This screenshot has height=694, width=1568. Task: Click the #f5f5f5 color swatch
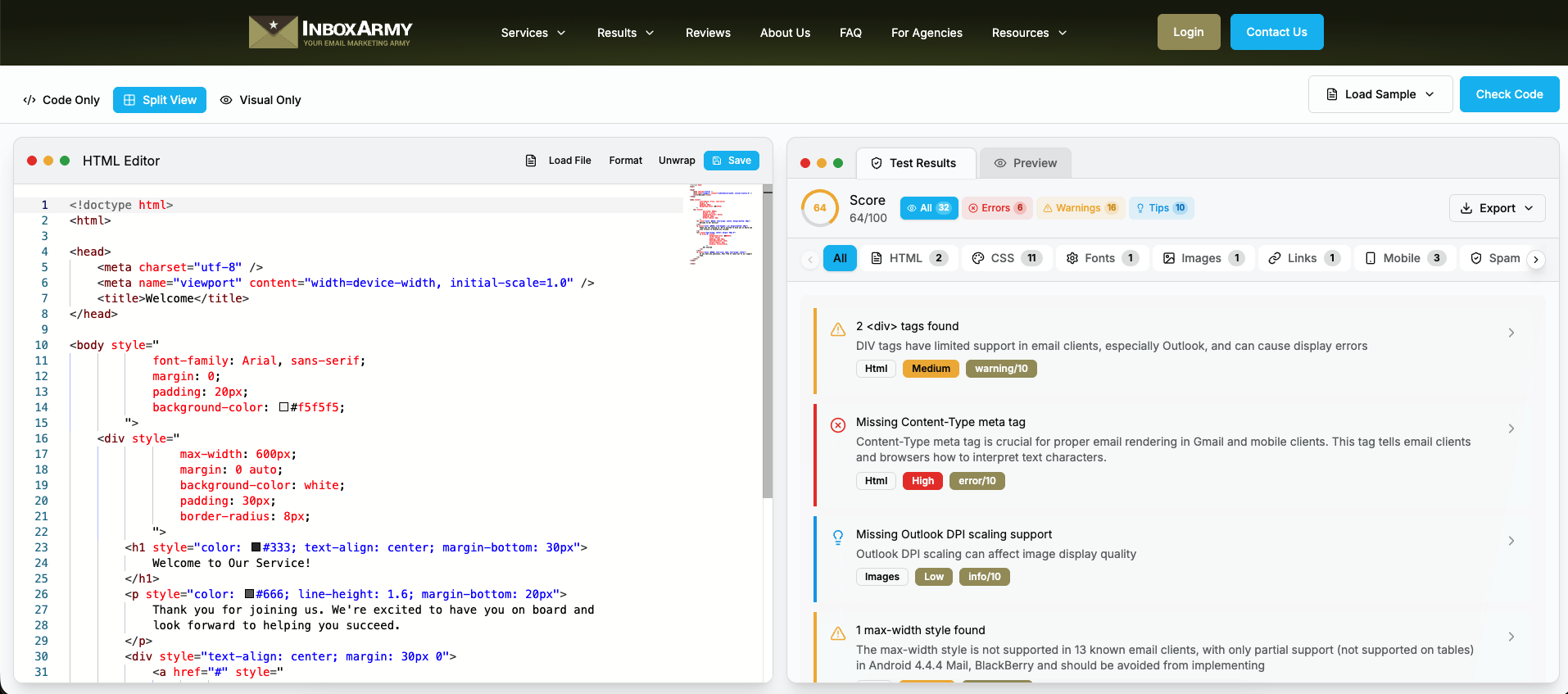pyautogui.click(x=283, y=407)
